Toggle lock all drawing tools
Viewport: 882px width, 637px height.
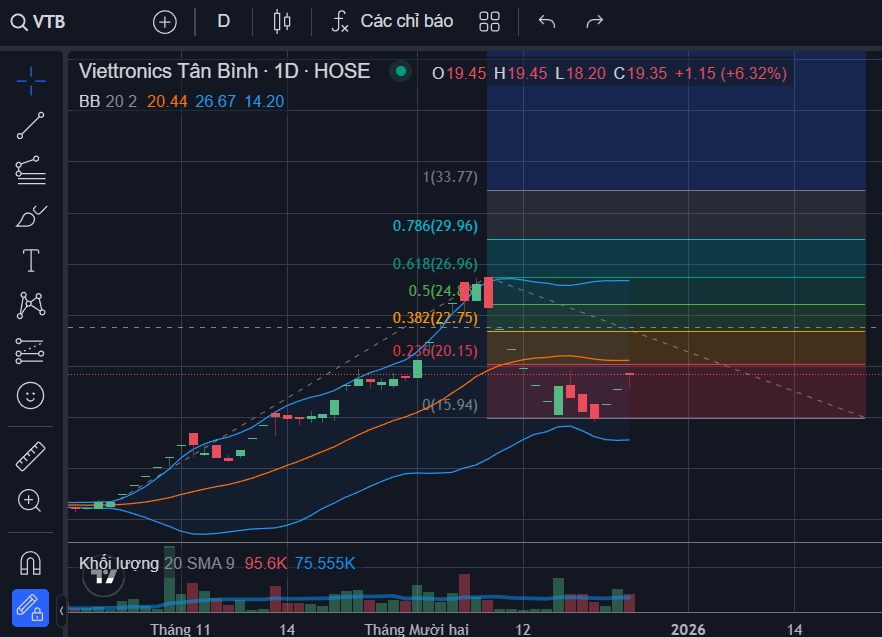[30, 608]
